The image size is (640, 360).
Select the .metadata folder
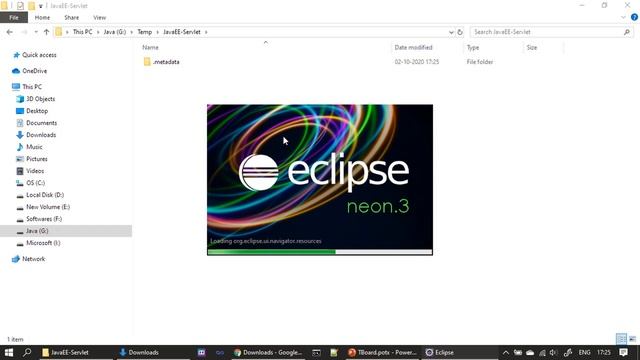(166, 62)
